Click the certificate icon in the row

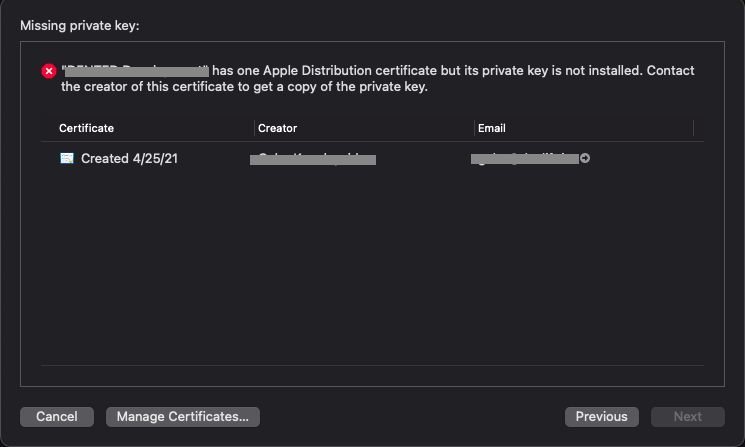point(67,158)
